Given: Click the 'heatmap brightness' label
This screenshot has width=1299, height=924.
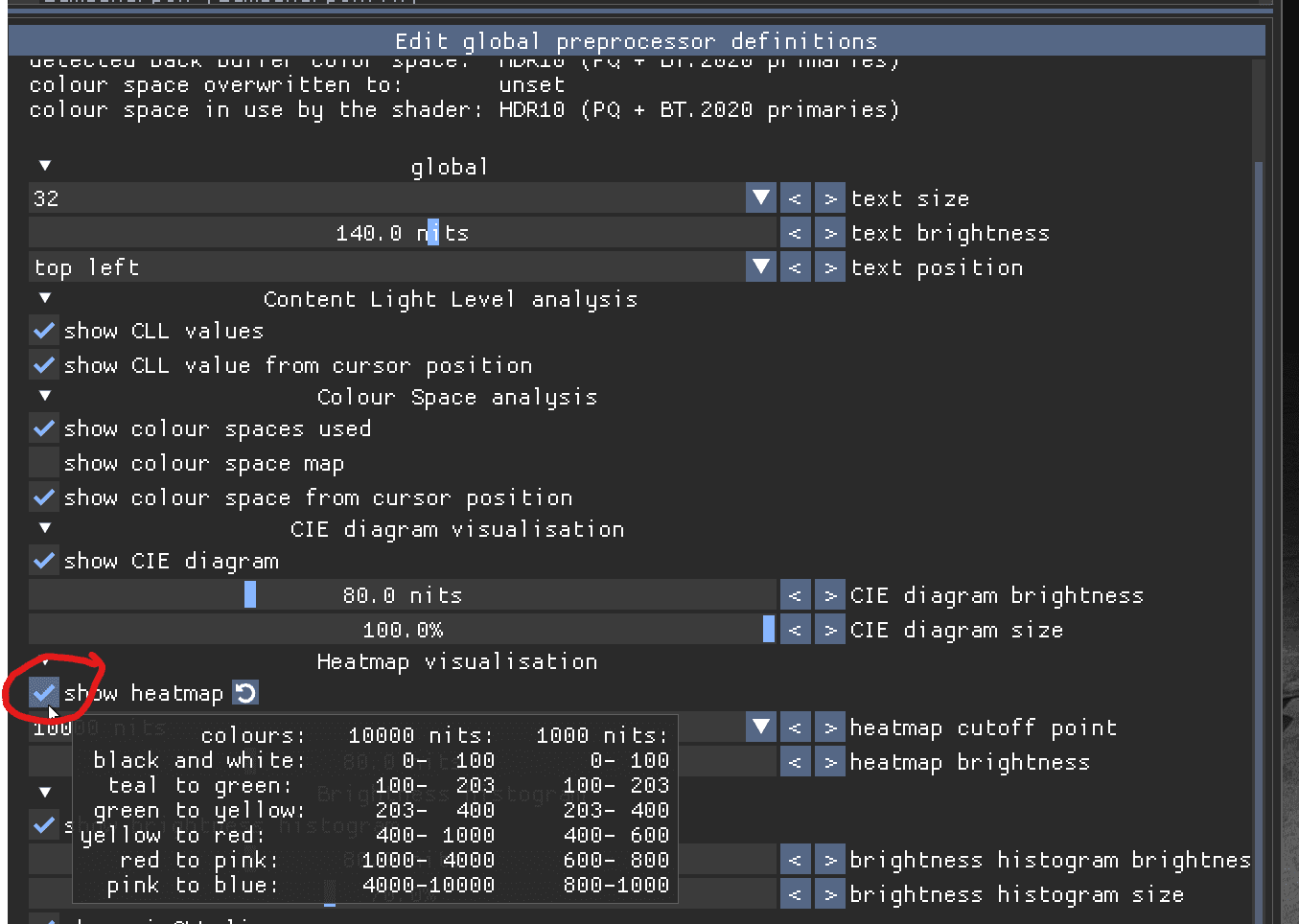Looking at the screenshot, I should click(x=970, y=763).
